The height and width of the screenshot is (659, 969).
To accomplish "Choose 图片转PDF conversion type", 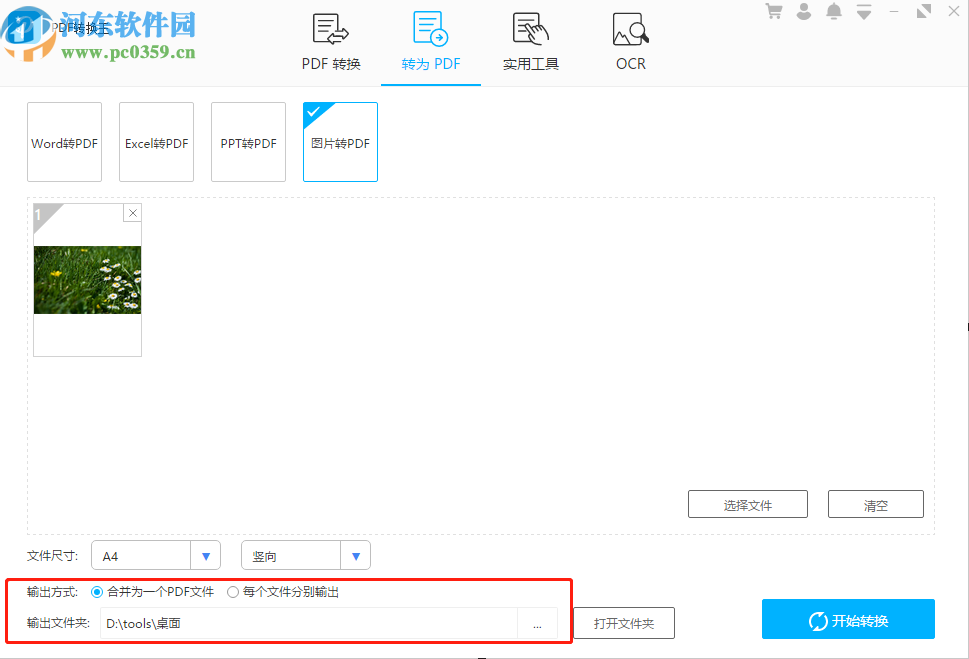I will [x=341, y=142].
